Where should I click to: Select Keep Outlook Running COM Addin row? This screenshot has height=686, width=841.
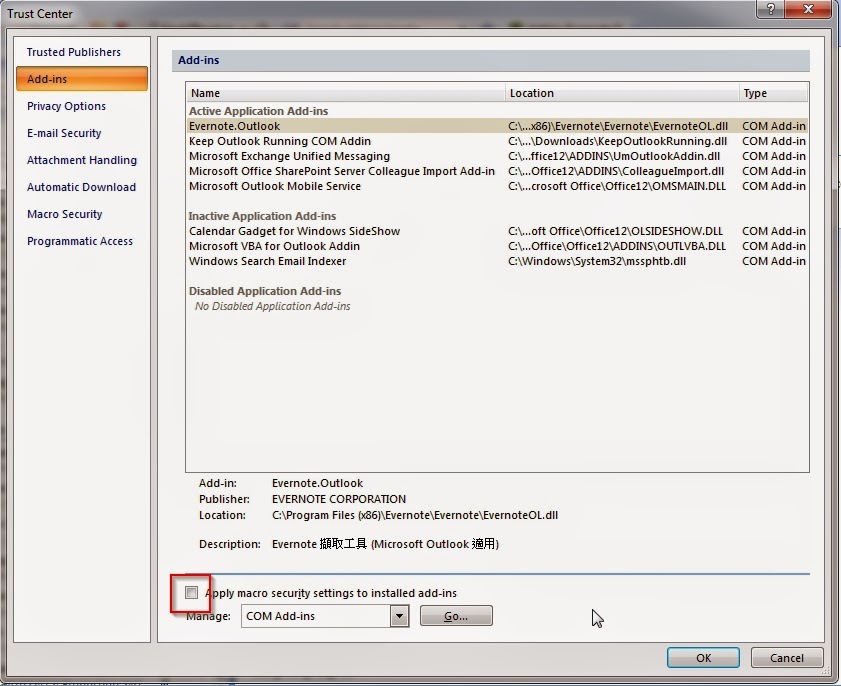click(497, 141)
